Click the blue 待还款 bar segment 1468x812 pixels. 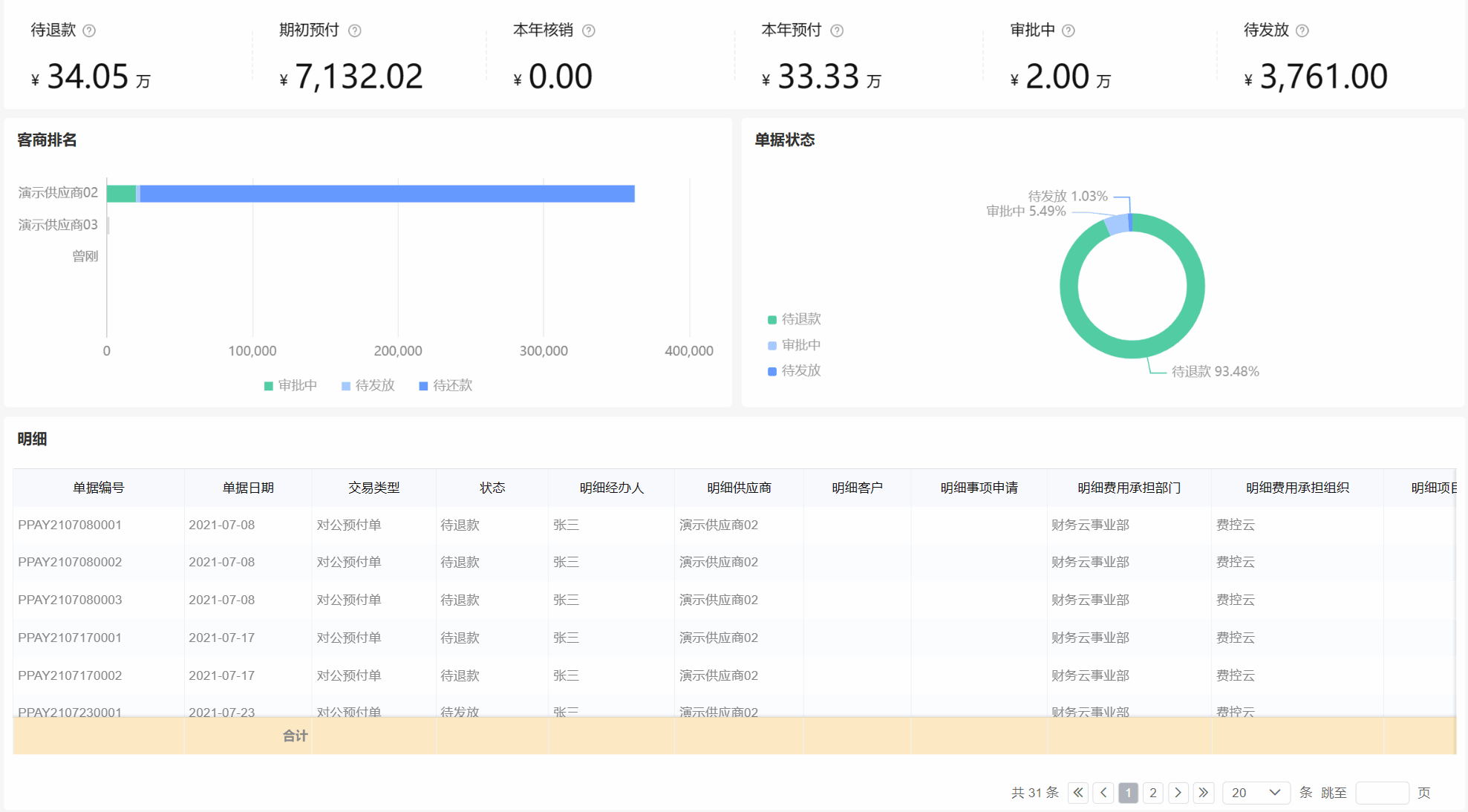tap(386, 194)
